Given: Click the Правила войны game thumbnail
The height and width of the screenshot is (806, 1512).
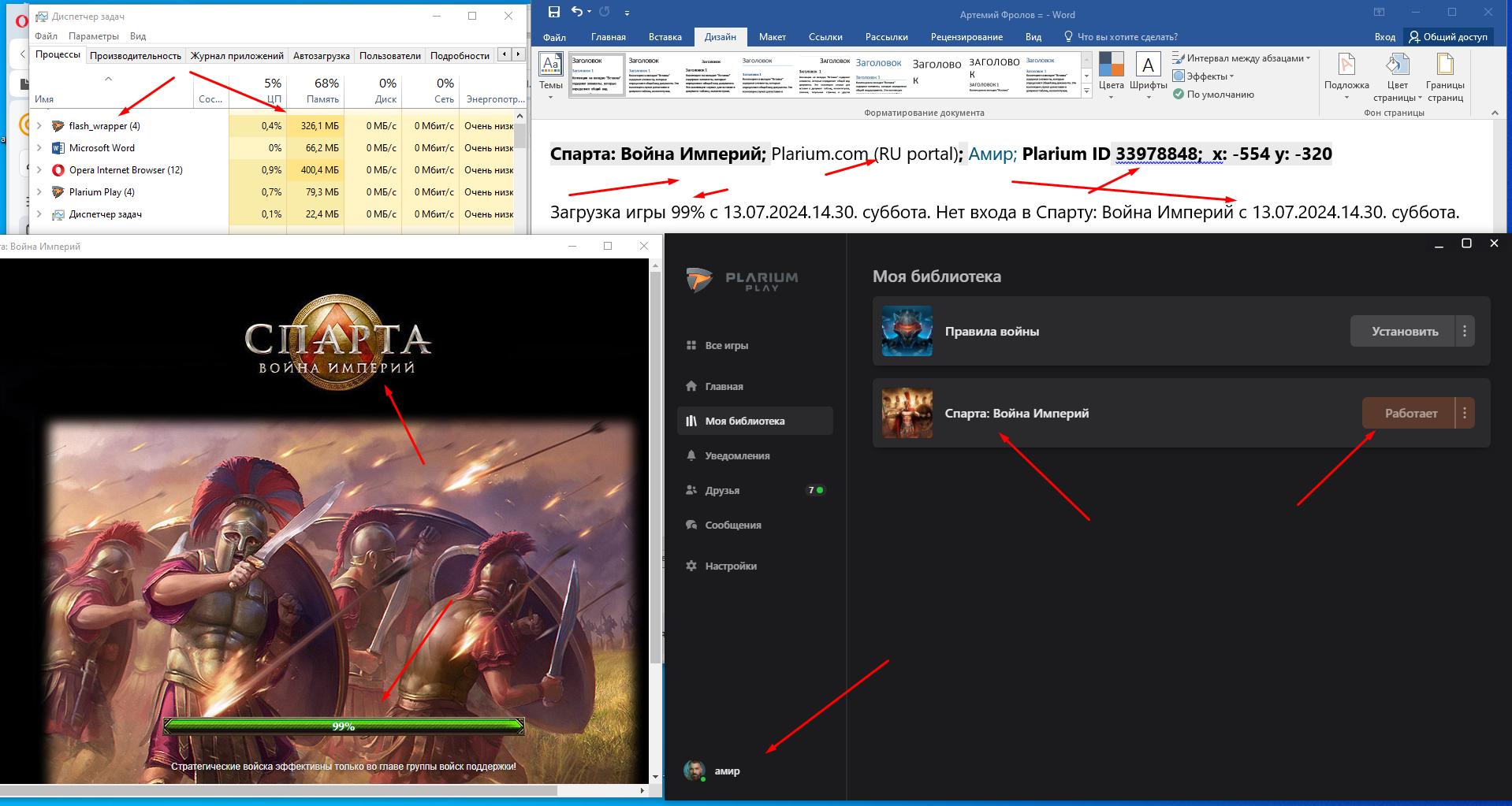Looking at the screenshot, I should pos(907,331).
